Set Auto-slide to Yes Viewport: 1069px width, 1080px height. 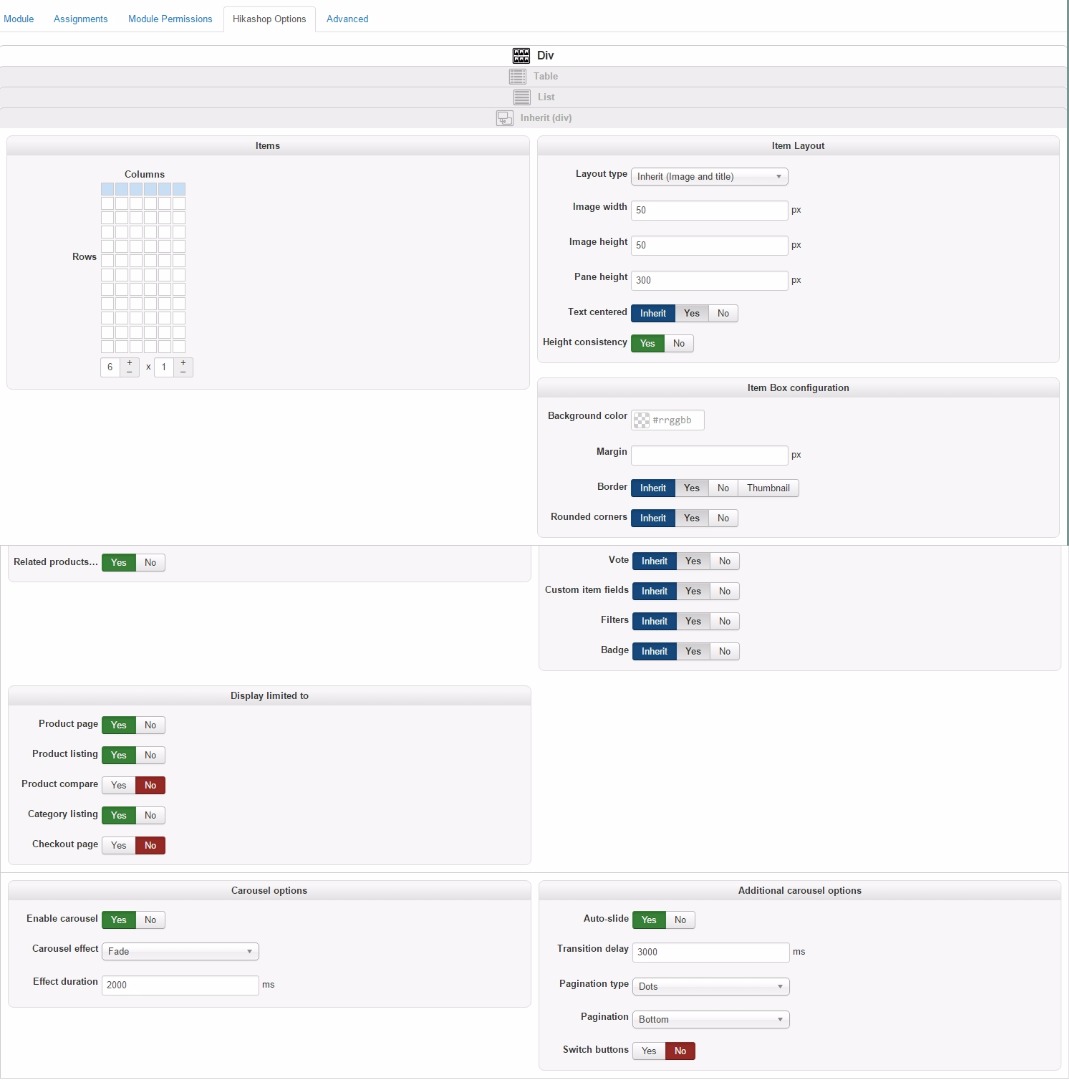coord(649,920)
